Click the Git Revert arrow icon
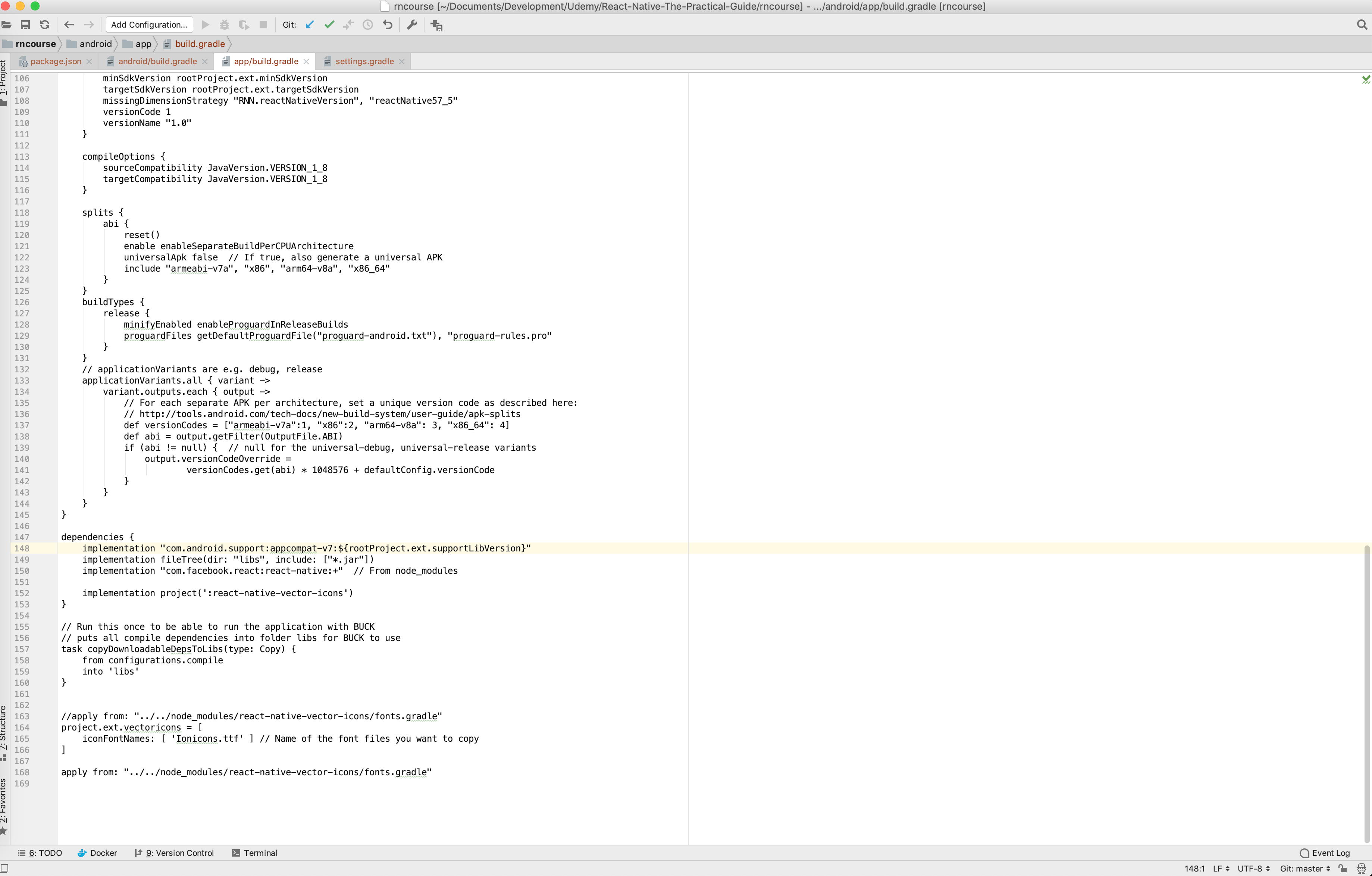This screenshot has height=876, width=1372. point(388,25)
